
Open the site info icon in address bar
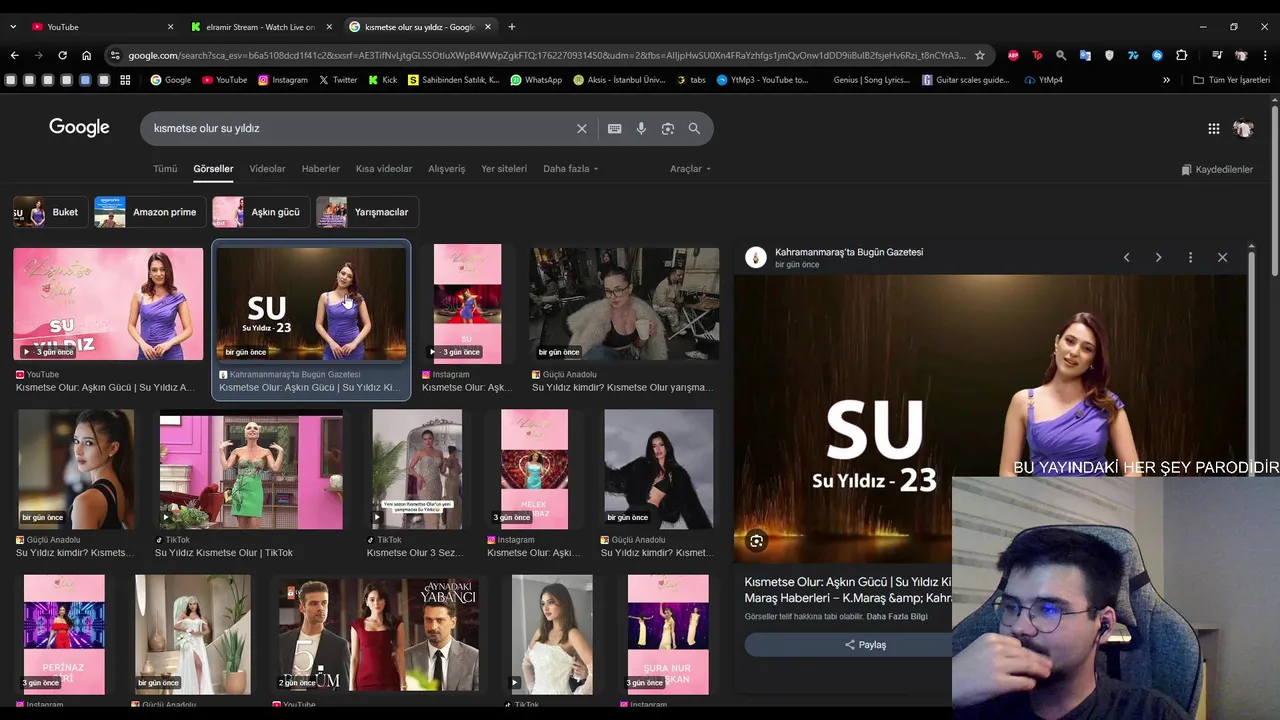click(115, 55)
